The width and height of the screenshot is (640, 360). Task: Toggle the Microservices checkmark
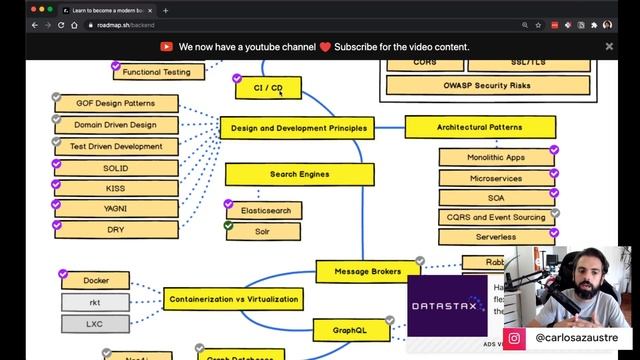pos(554,173)
